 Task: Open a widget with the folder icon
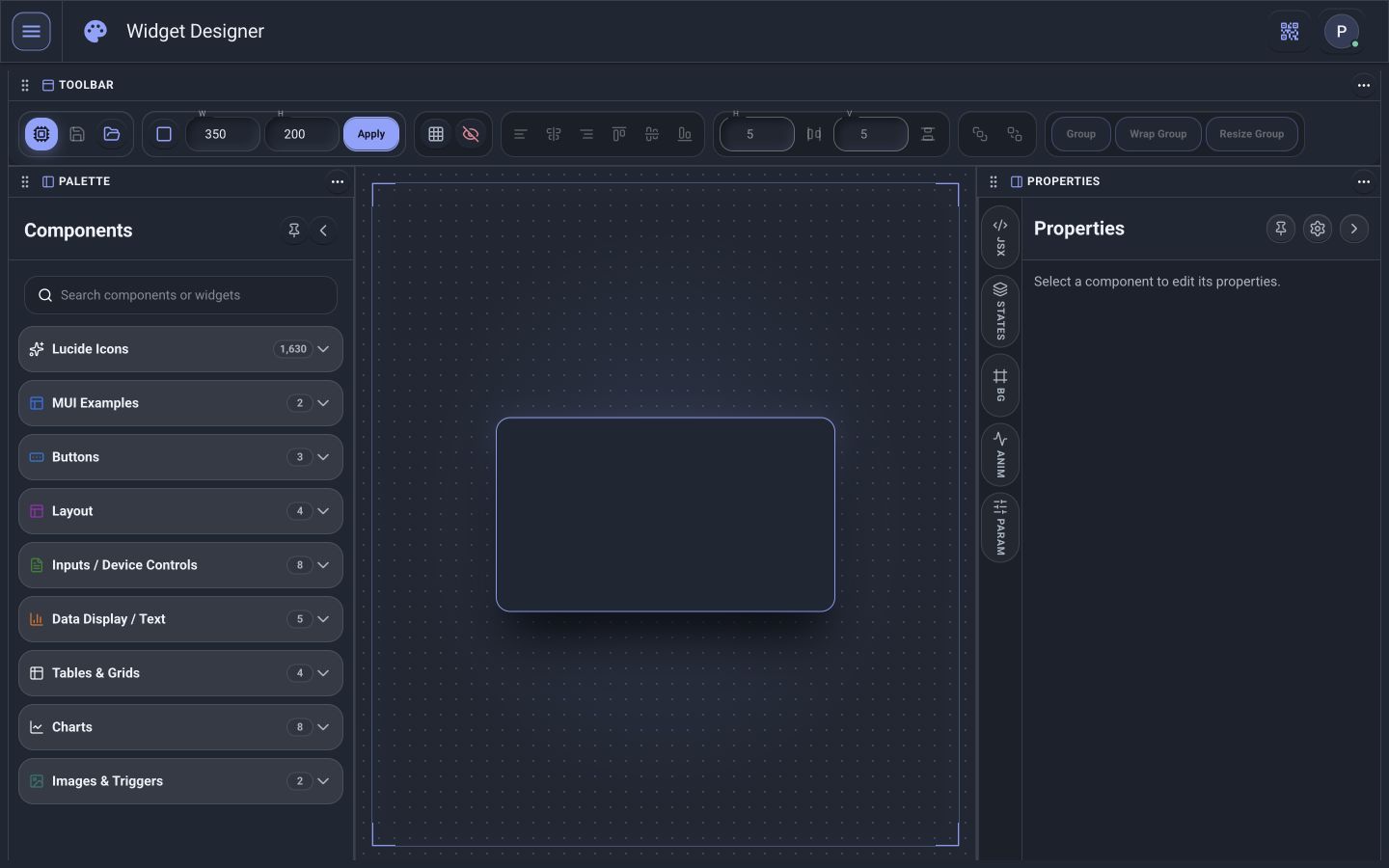(x=112, y=134)
